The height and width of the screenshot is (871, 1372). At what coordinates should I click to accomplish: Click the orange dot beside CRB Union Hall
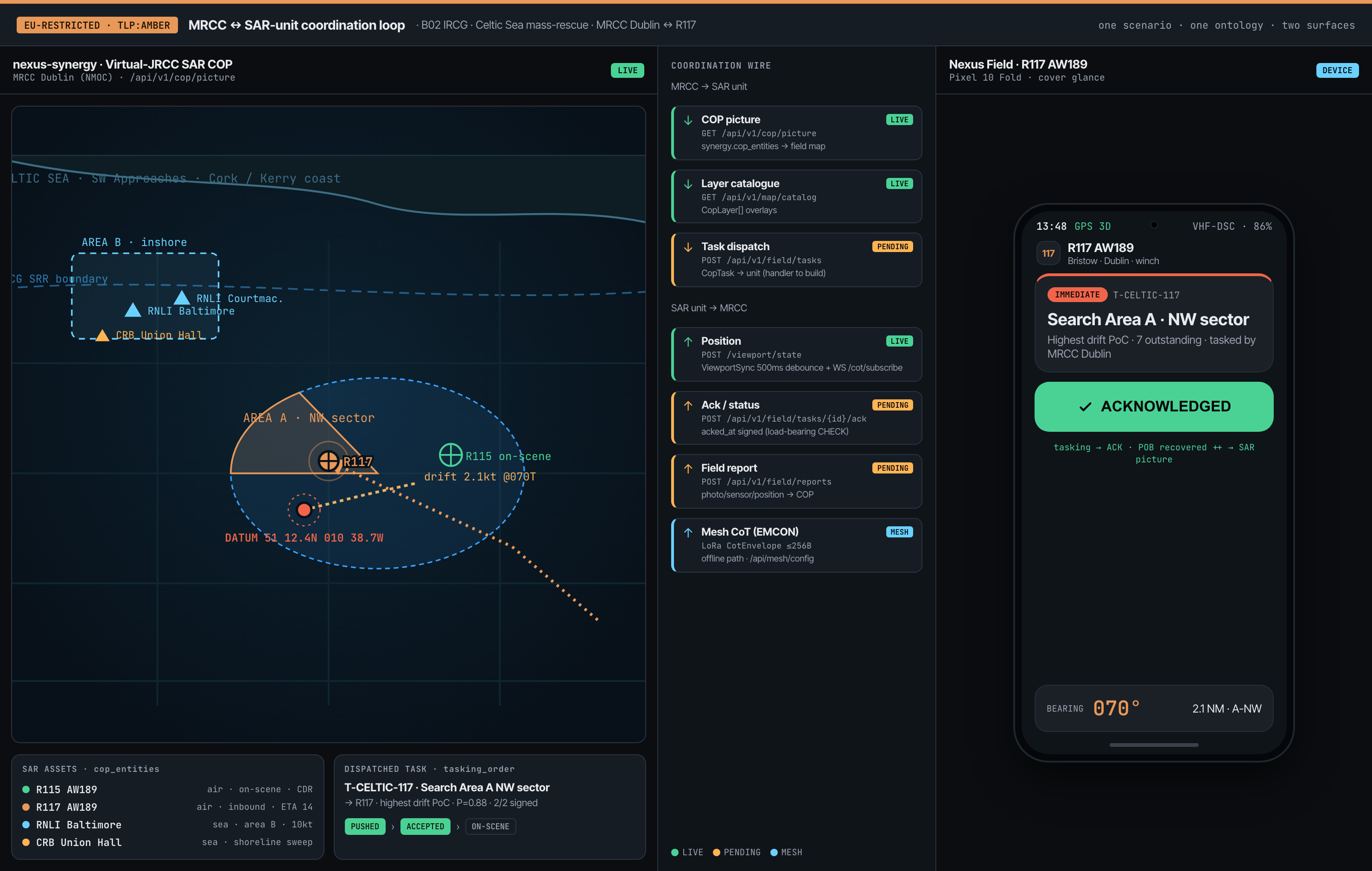[x=25, y=842]
